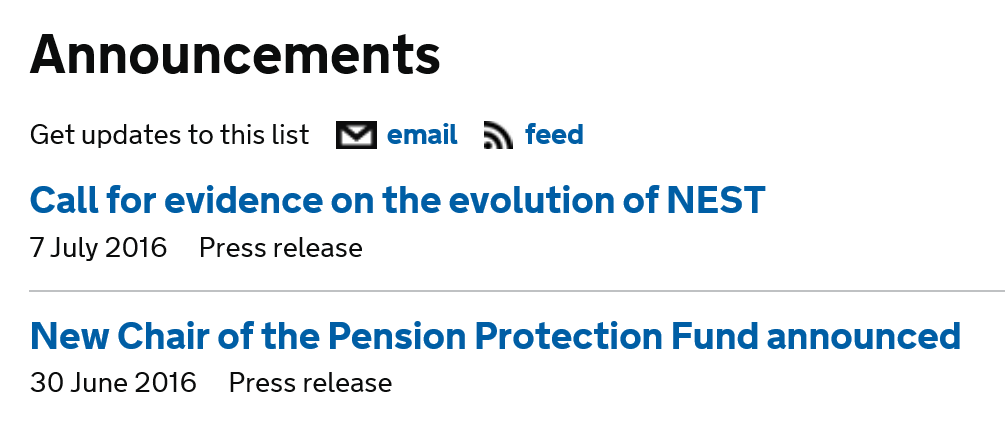Click the RSS feed icon
This screenshot has width=1005, height=424.
coord(498,135)
